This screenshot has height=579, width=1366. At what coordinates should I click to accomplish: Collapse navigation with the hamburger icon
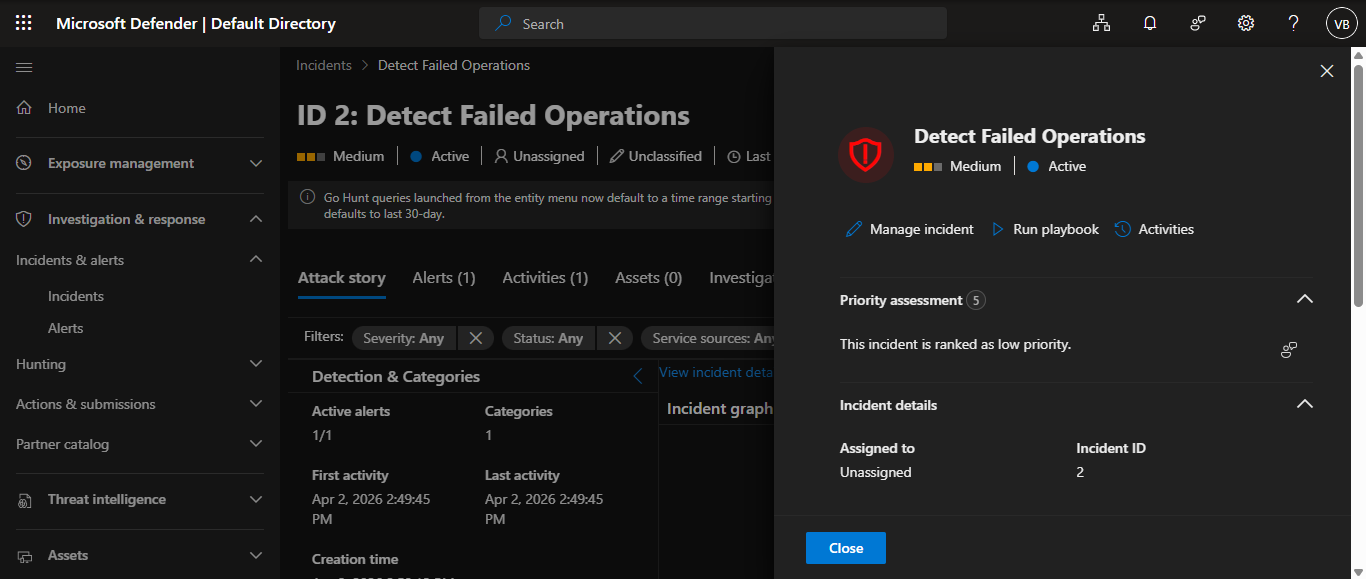(24, 67)
